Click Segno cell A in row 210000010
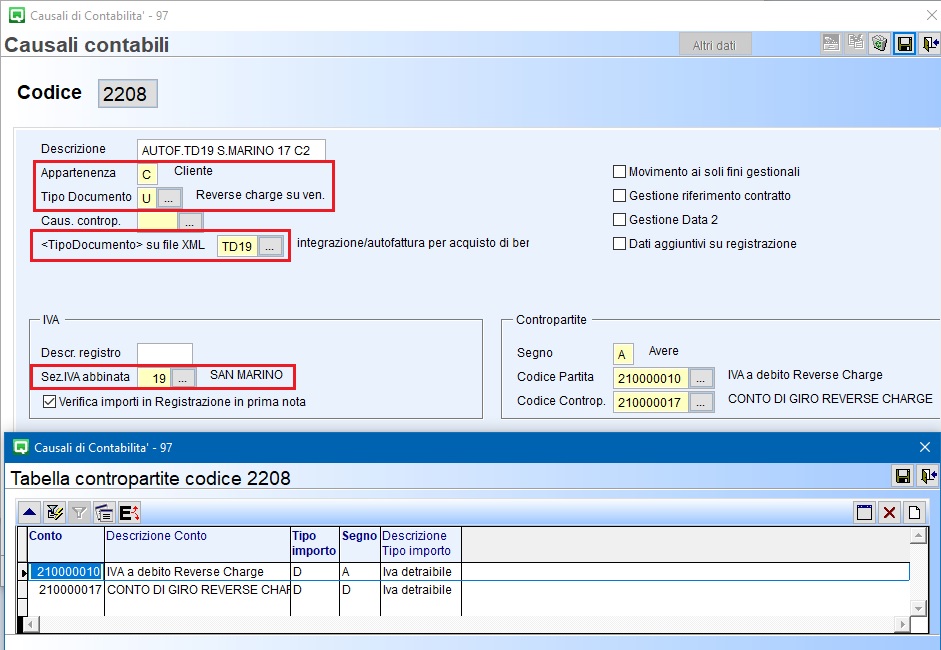The image size is (941, 650). [x=359, y=571]
